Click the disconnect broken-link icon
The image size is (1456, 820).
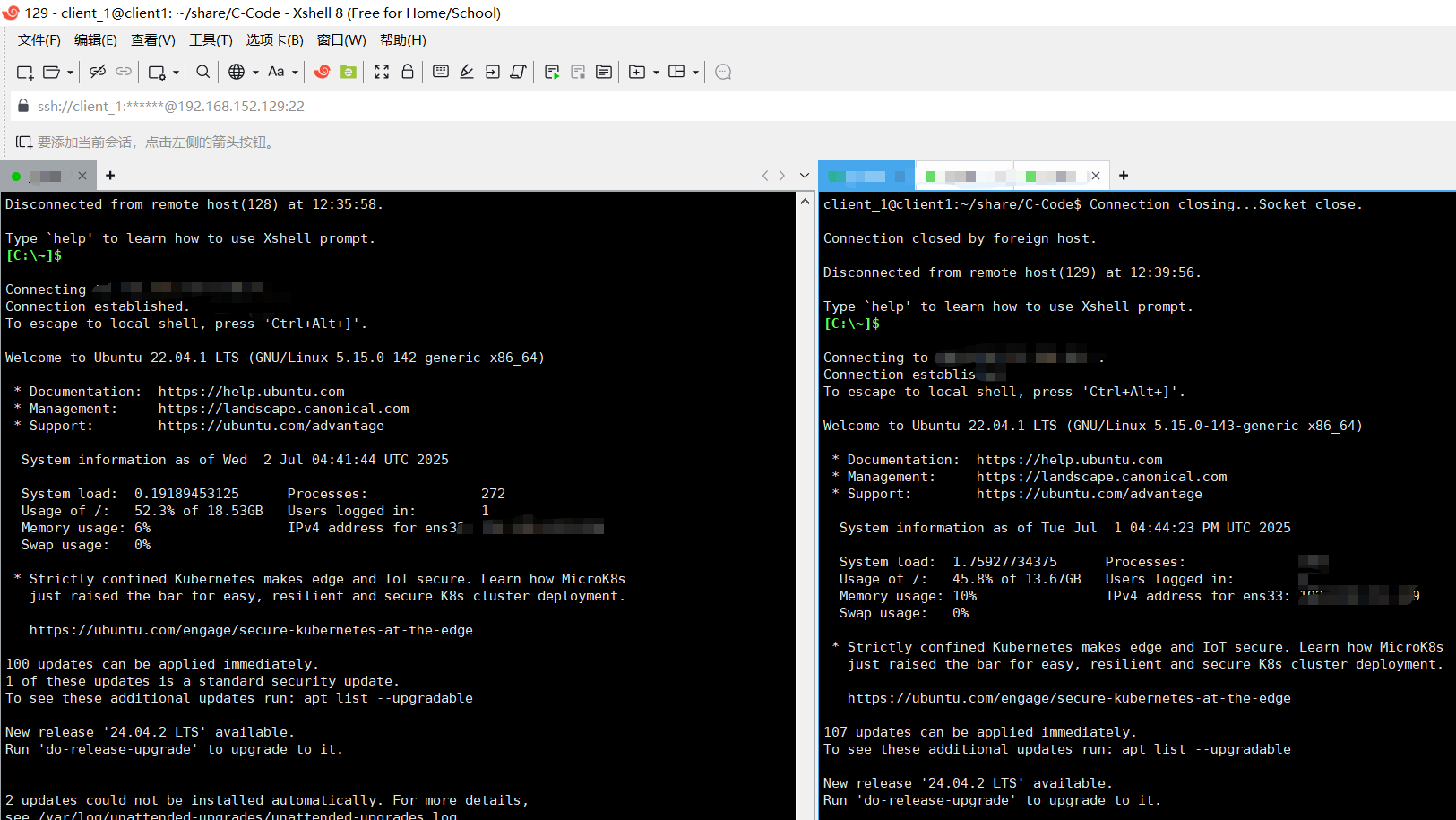(98, 72)
